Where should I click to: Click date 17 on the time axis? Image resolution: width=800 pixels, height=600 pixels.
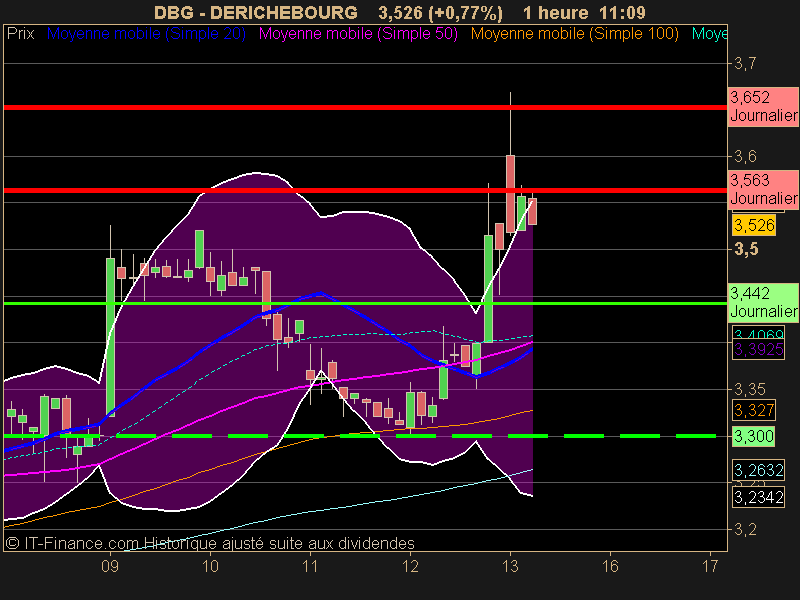coord(710,566)
